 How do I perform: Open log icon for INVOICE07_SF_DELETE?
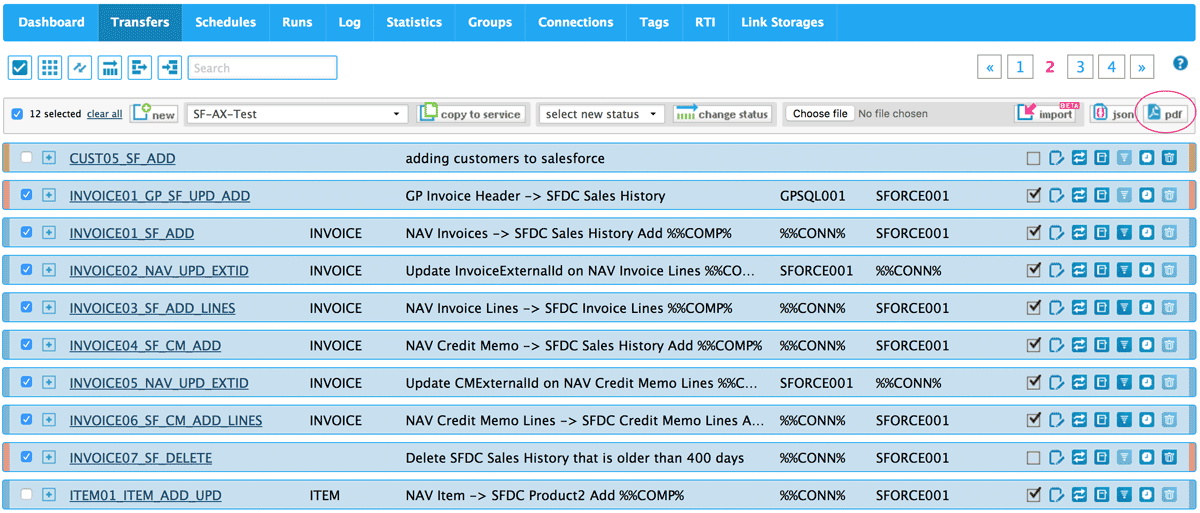tap(1101, 458)
